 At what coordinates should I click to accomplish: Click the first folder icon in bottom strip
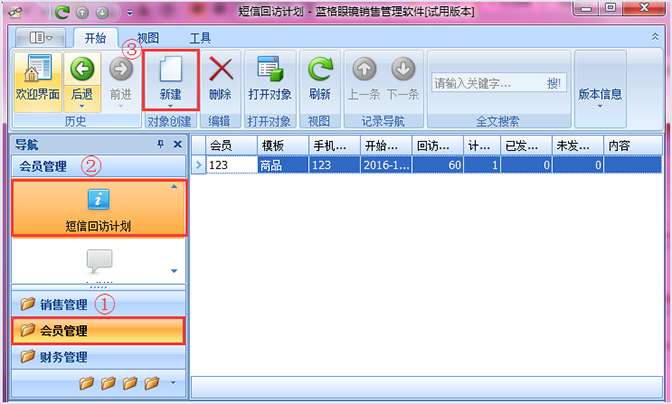click(x=87, y=383)
